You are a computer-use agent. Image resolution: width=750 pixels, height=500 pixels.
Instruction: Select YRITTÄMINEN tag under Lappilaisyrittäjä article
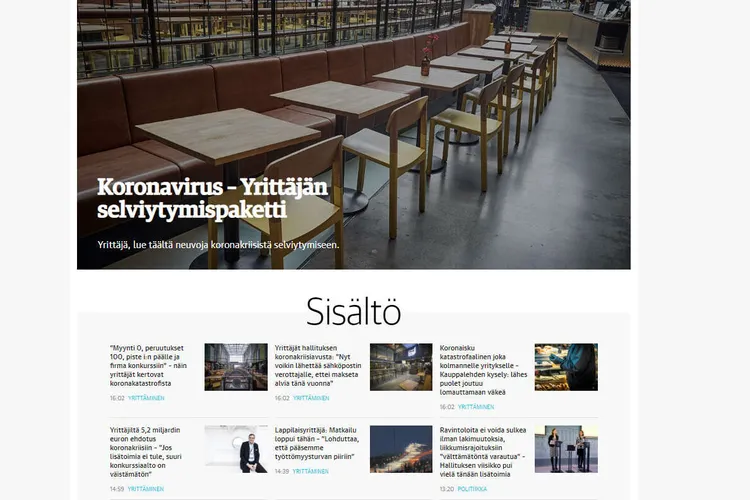click(310, 471)
